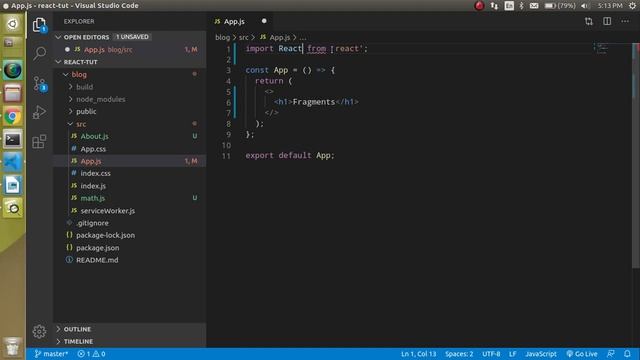Open serviceWorker.js in the file tree
Viewport: 640px width, 360px height.
pyautogui.click(x=130, y=211)
